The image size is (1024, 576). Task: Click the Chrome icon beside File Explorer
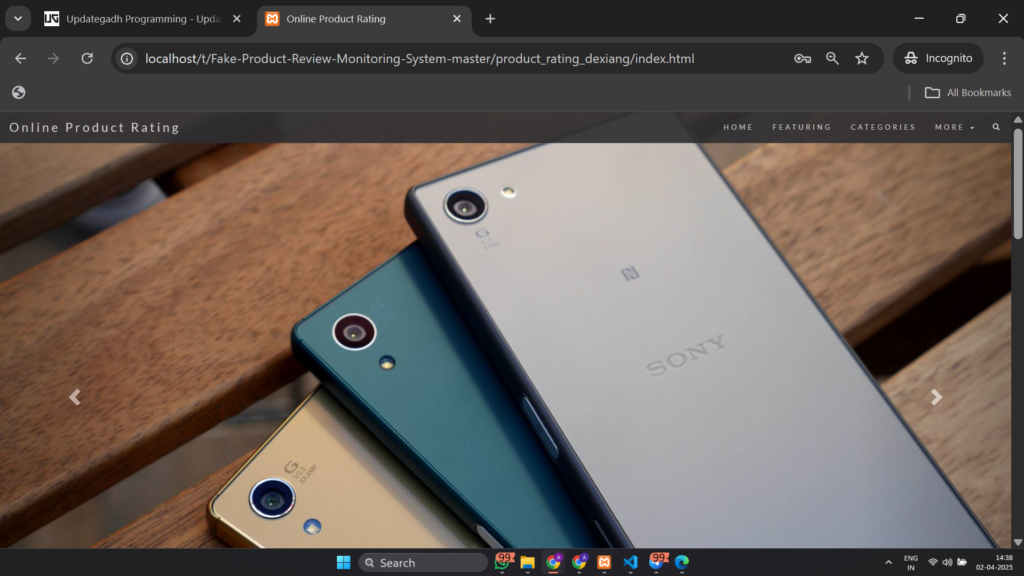tap(553, 562)
